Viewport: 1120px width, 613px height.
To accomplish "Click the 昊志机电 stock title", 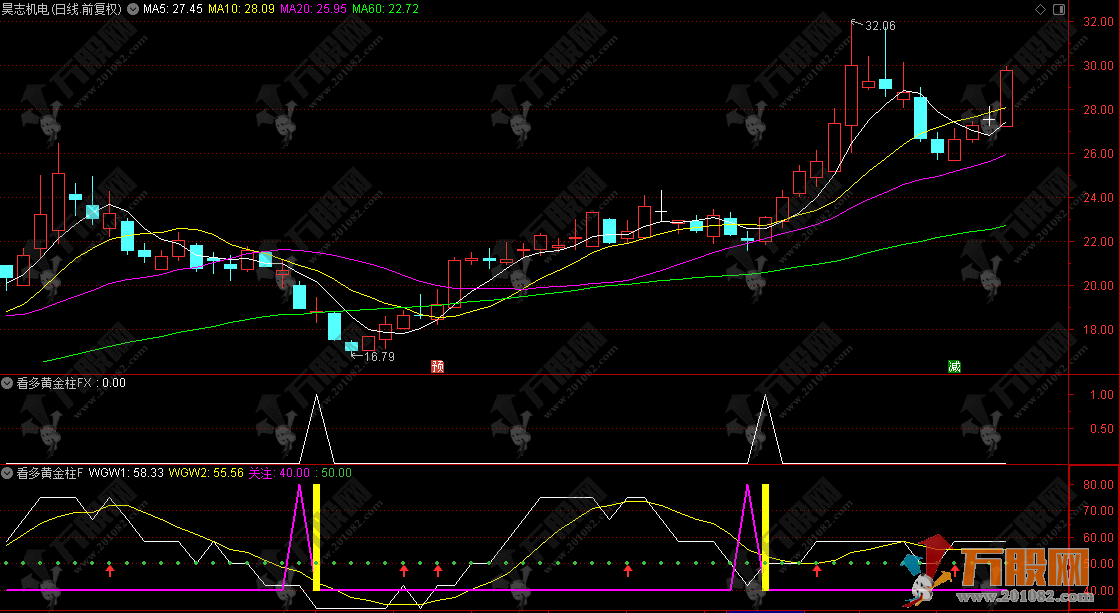I will click(62, 9).
